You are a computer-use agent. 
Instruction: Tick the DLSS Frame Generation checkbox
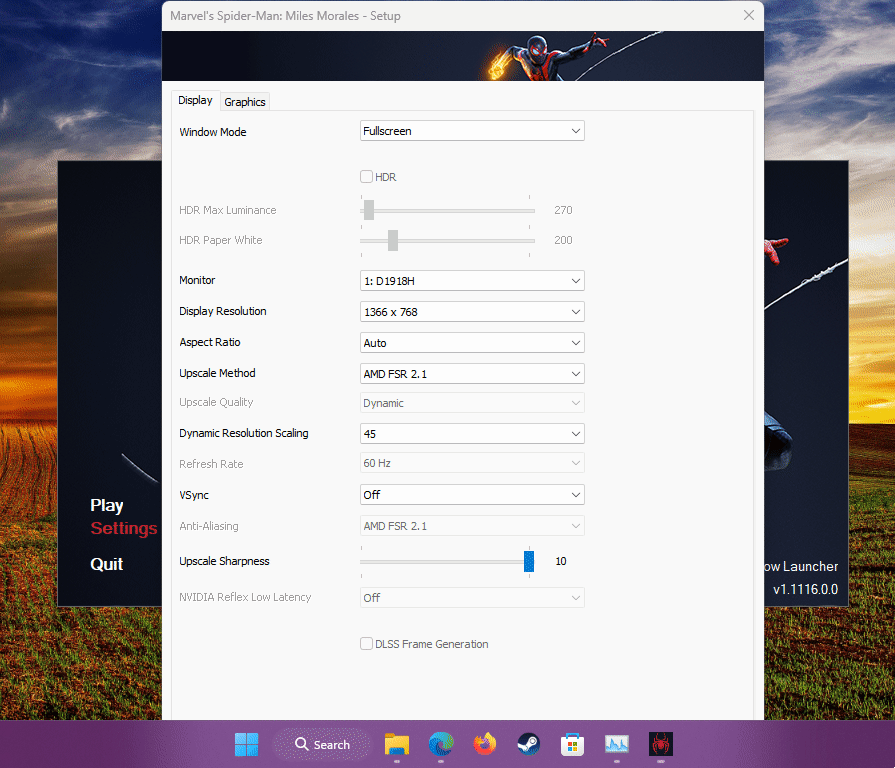click(x=366, y=644)
